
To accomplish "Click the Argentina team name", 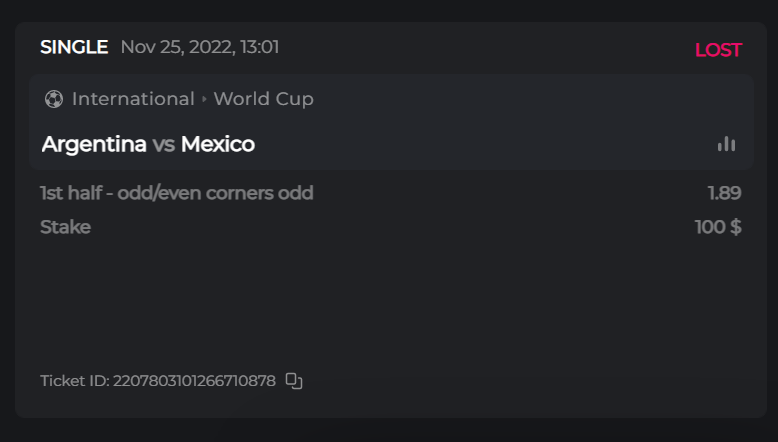I will 94,144.
